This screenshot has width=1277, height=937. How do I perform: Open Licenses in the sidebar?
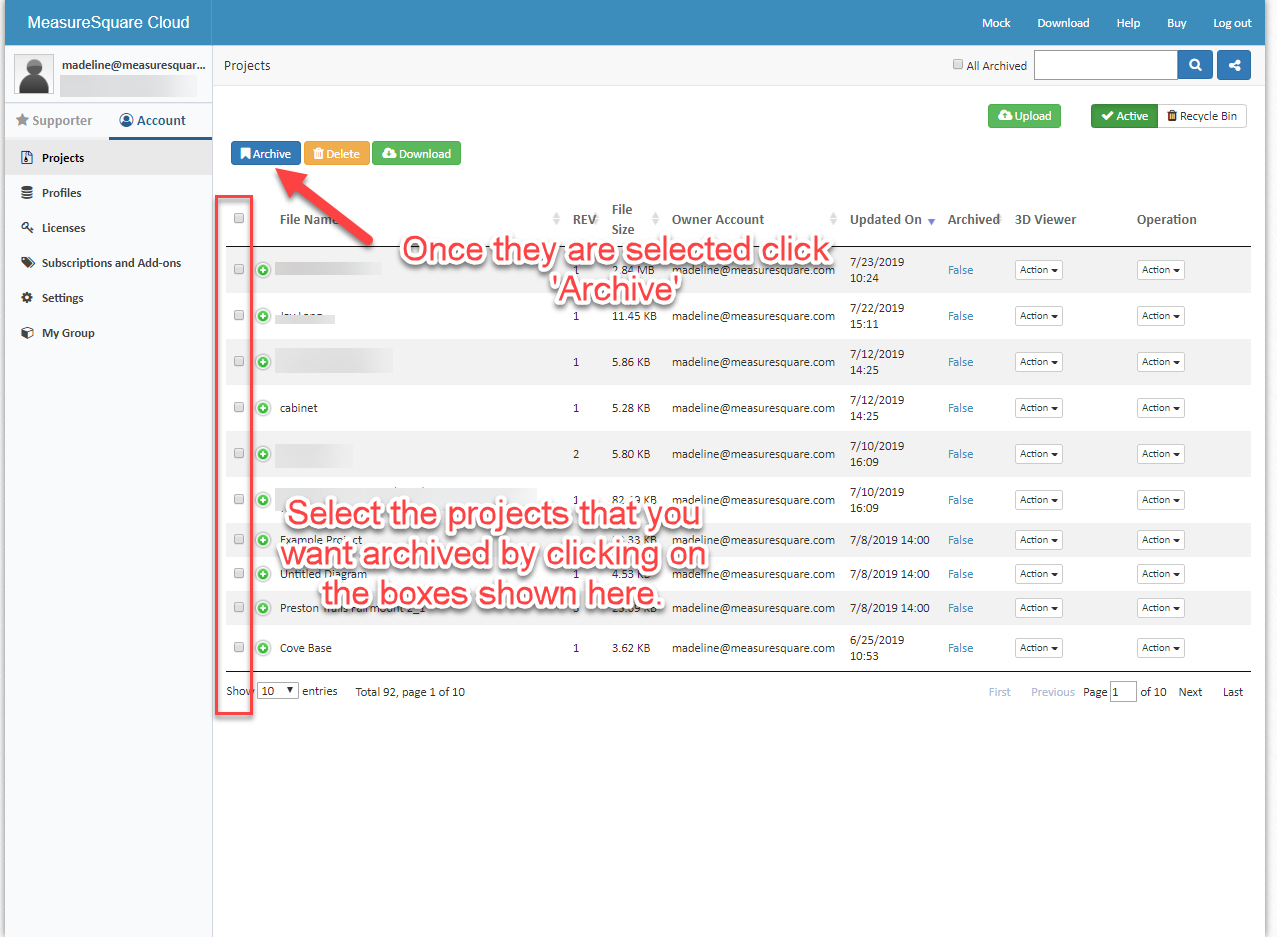(x=63, y=228)
